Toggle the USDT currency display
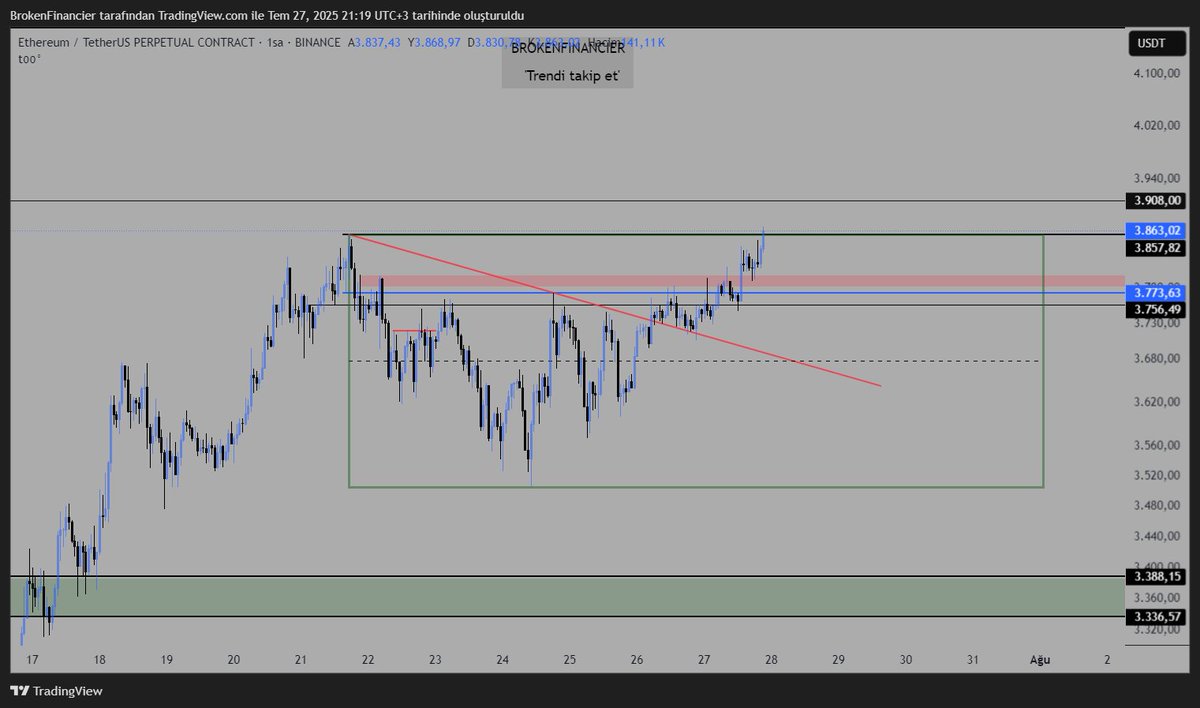 pos(1156,43)
